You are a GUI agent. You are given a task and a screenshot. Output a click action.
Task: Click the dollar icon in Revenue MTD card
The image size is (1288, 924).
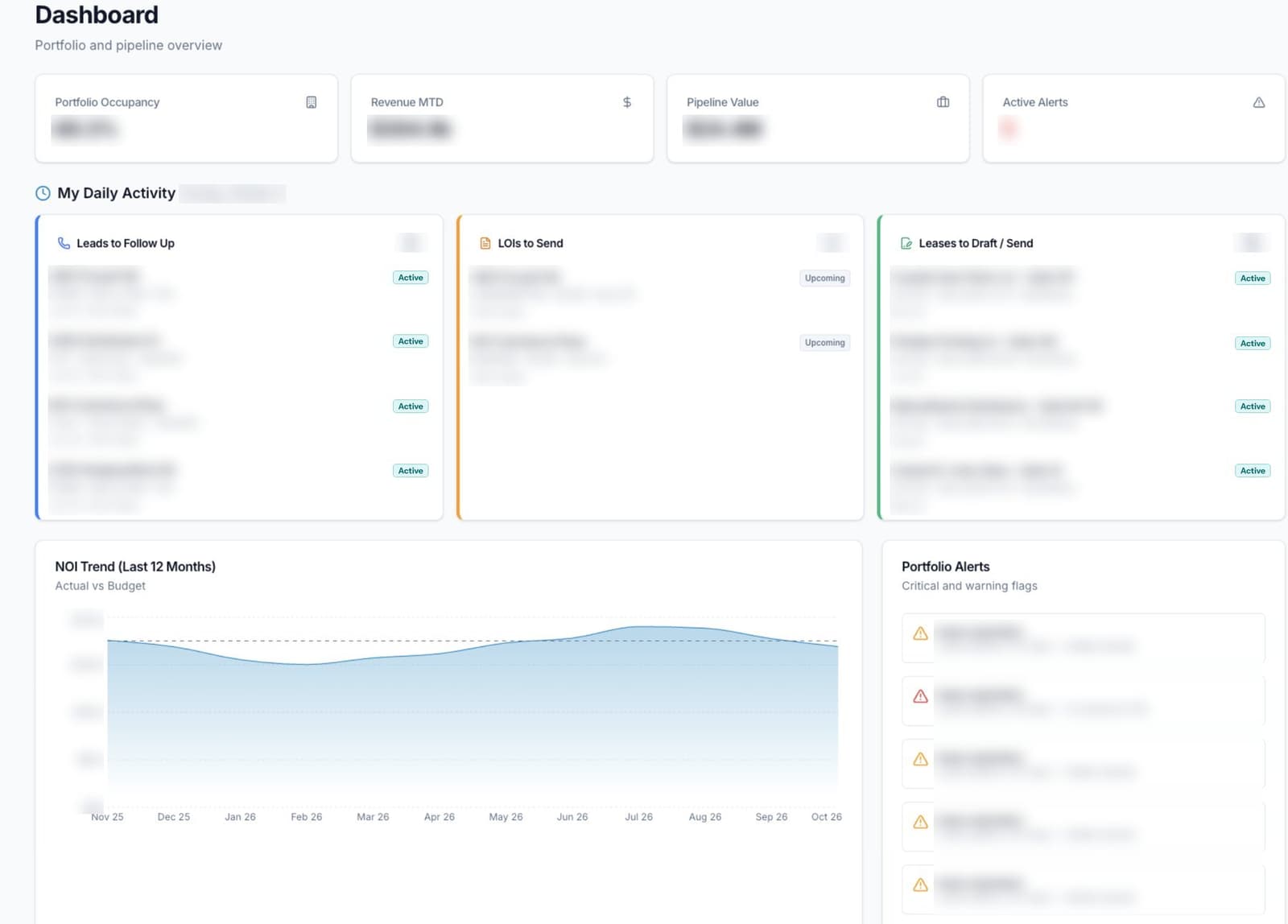tap(627, 102)
